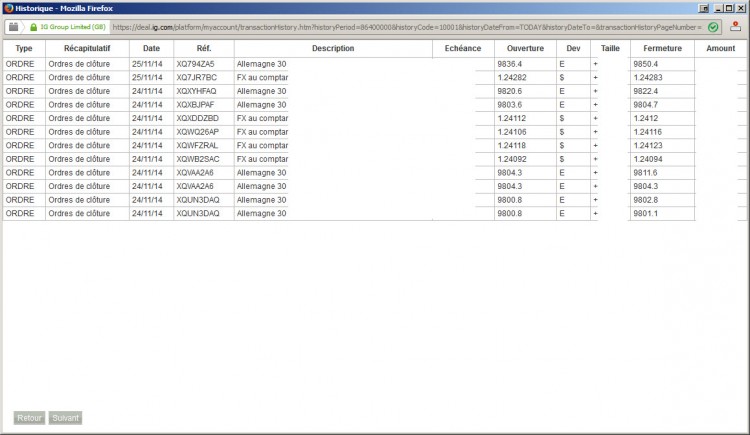Click opening value 1.24282
The height and width of the screenshot is (435, 750).
[x=511, y=78]
